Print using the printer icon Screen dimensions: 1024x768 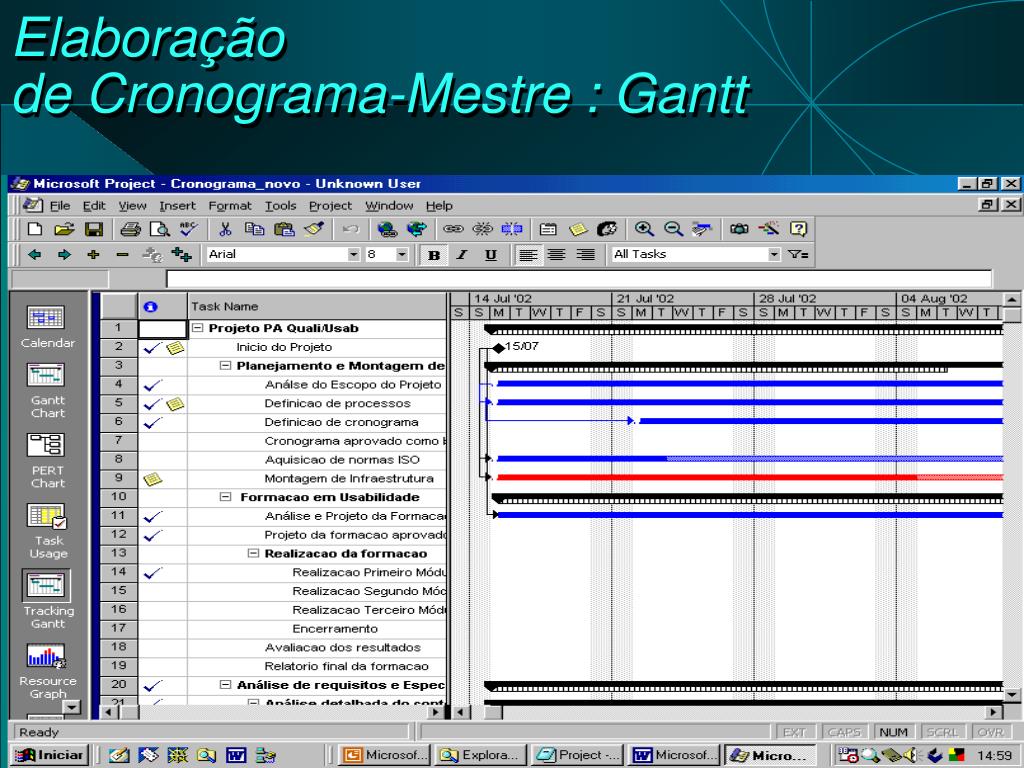click(x=130, y=229)
